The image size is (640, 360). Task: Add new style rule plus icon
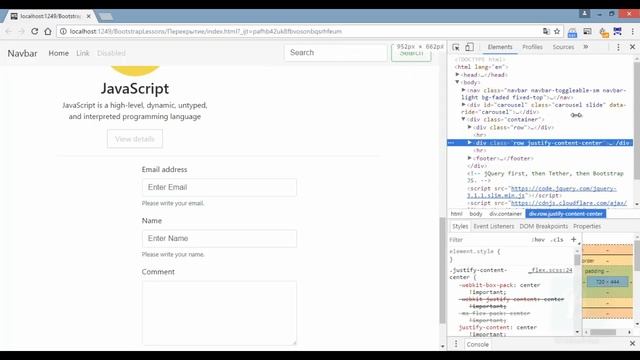573,240
